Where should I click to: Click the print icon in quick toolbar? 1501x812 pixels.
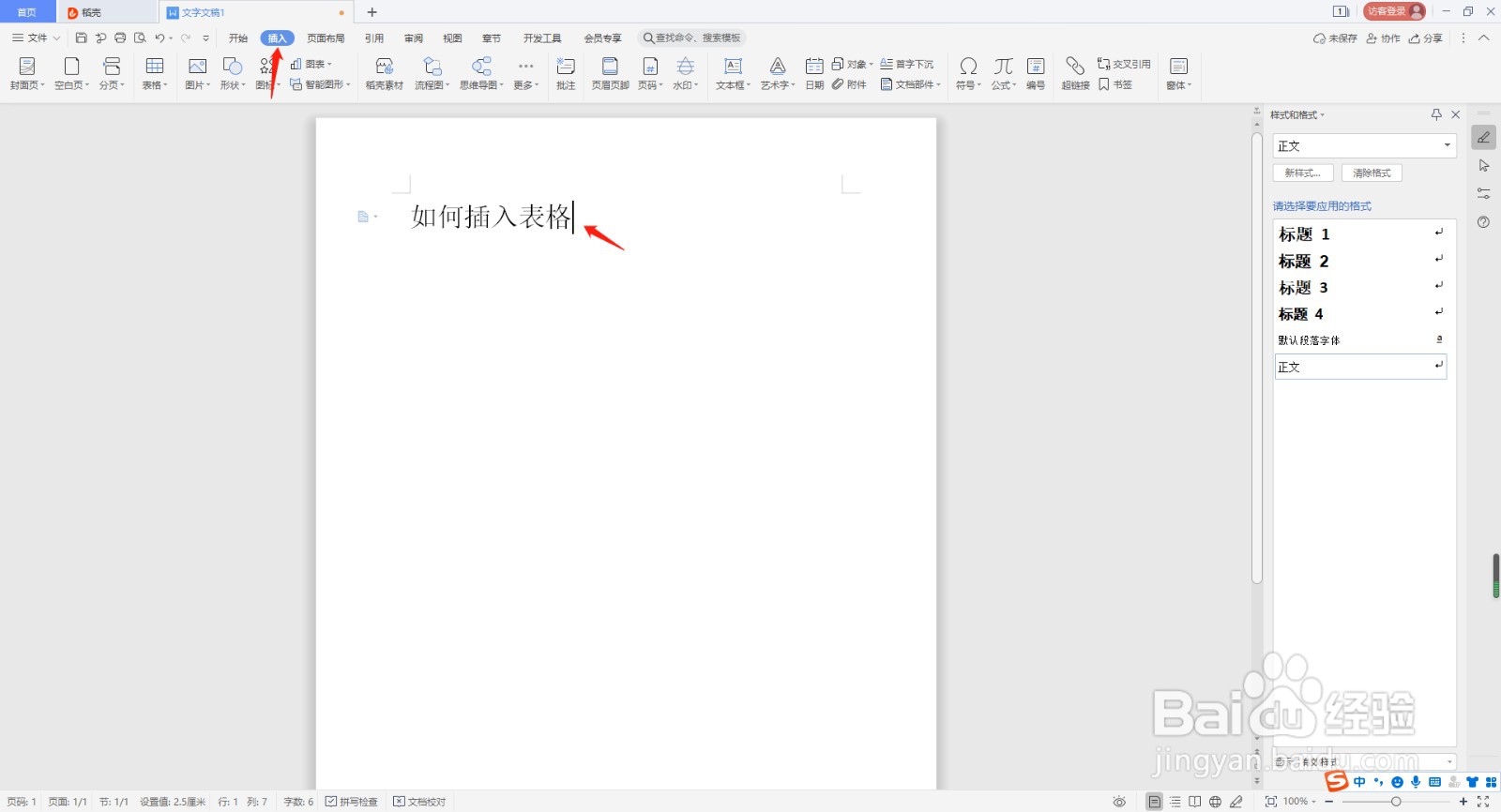pyautogui.click(x=120, y=38)
